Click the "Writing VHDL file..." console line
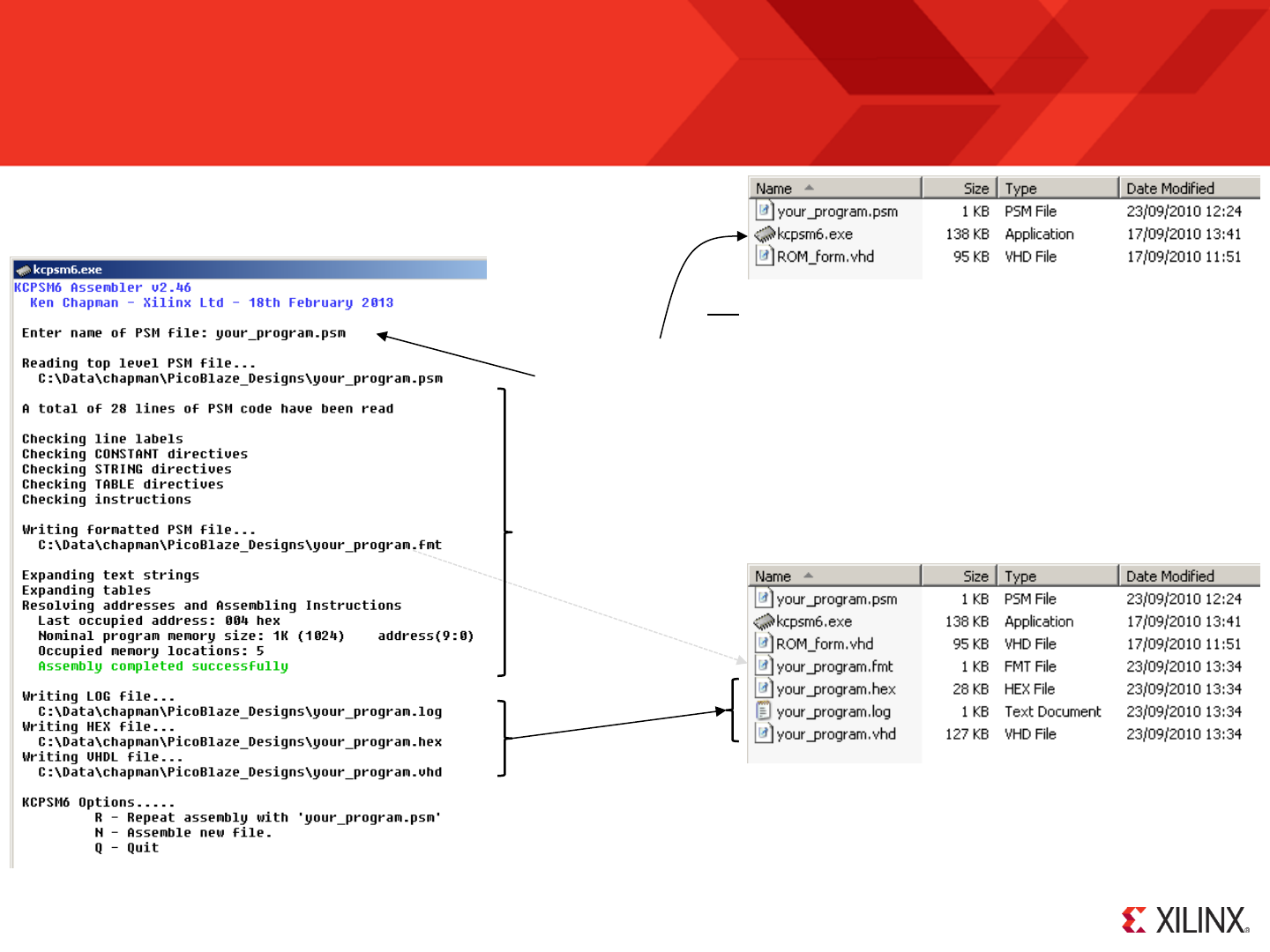The image size is (1270, 952). (x=102, y=757)
